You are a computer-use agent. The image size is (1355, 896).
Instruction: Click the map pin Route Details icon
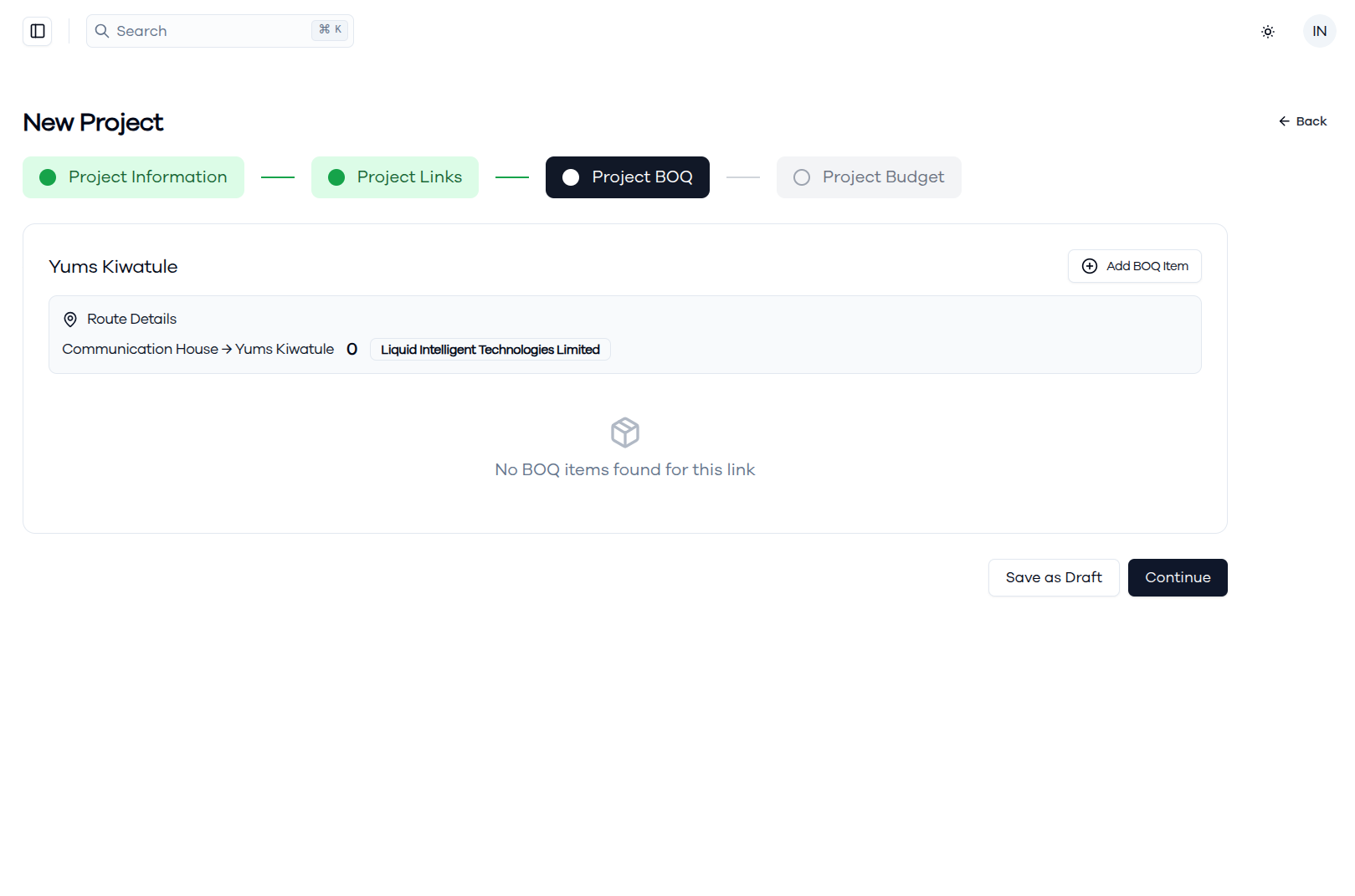pos(70,320)
